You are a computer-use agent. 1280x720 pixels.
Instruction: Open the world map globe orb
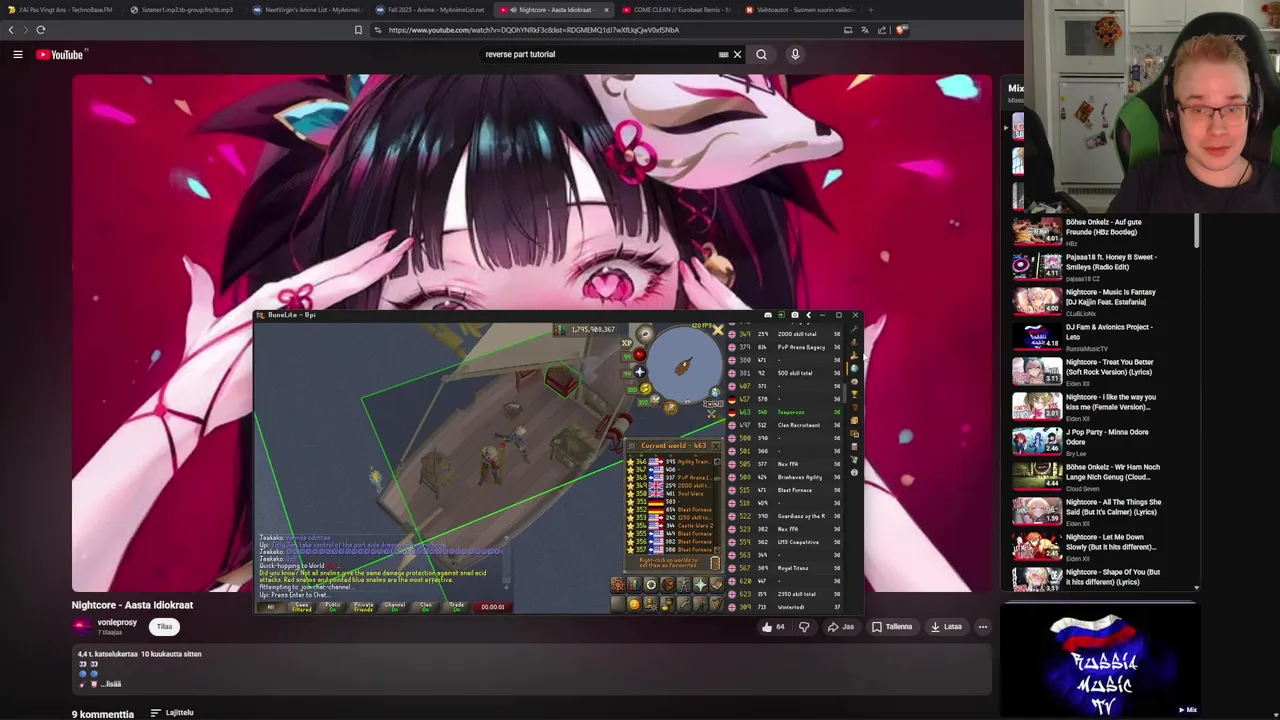point(715,393)
